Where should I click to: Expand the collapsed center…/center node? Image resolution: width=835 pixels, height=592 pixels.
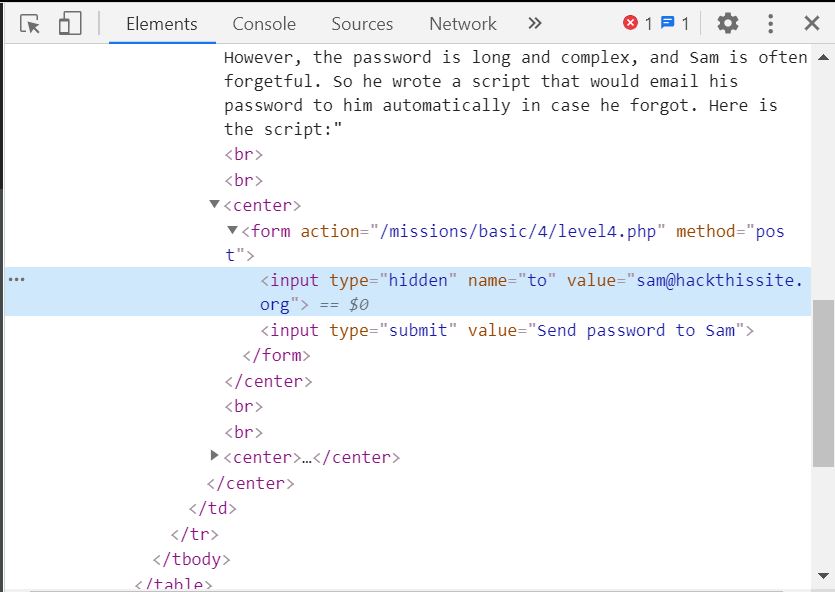tap(214, 455)
